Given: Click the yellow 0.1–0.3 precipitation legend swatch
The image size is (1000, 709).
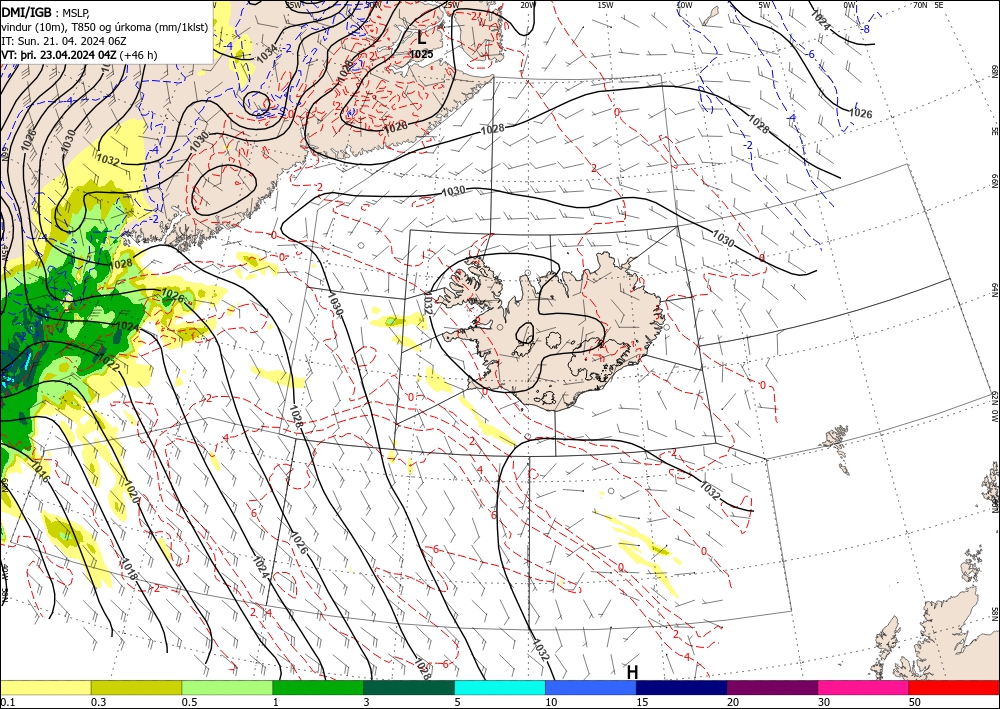Looking at the screenshot, I should pyautogui.click(x=45, y=687).
